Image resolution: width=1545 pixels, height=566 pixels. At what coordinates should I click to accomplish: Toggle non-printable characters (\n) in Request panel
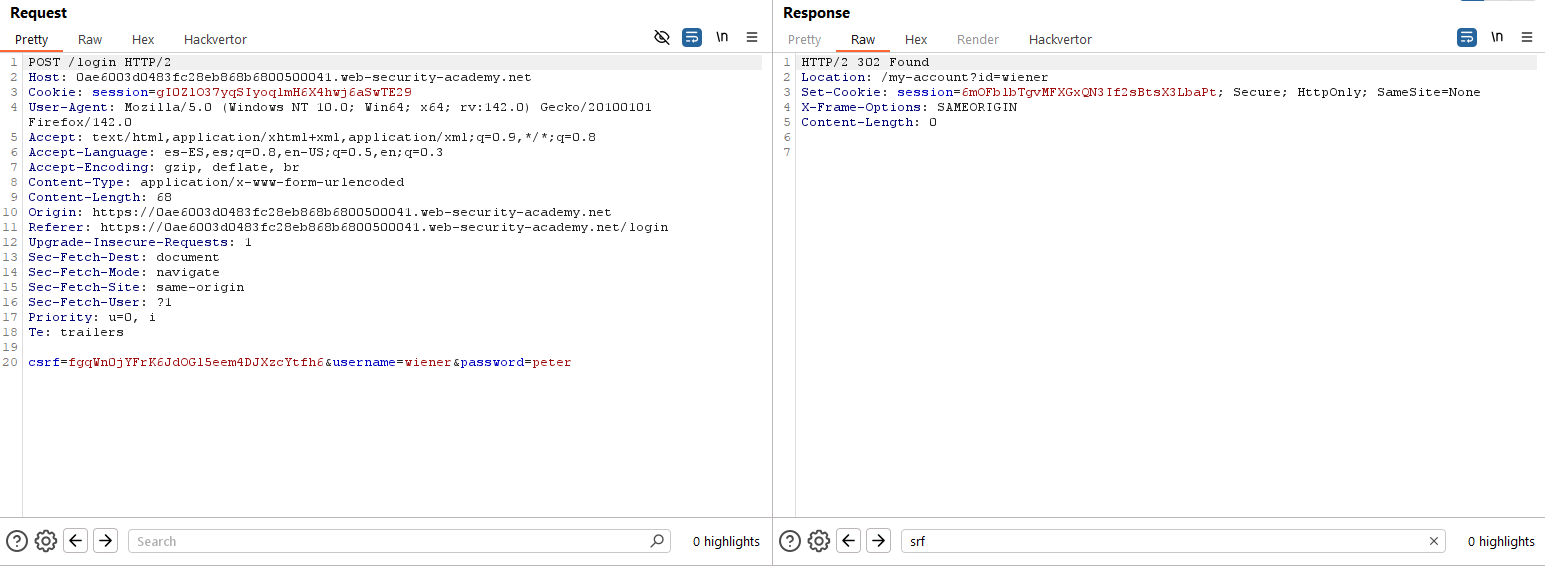(x=722, y=38)
